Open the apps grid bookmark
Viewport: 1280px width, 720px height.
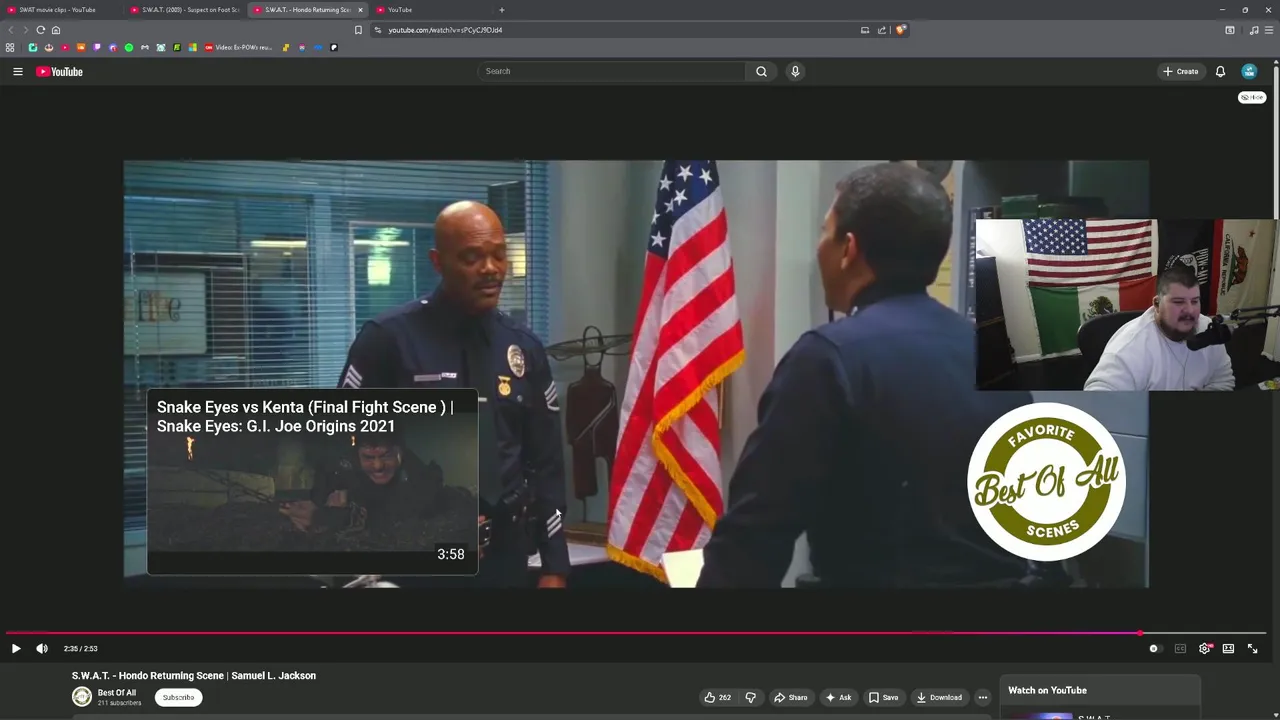point(10,47)
